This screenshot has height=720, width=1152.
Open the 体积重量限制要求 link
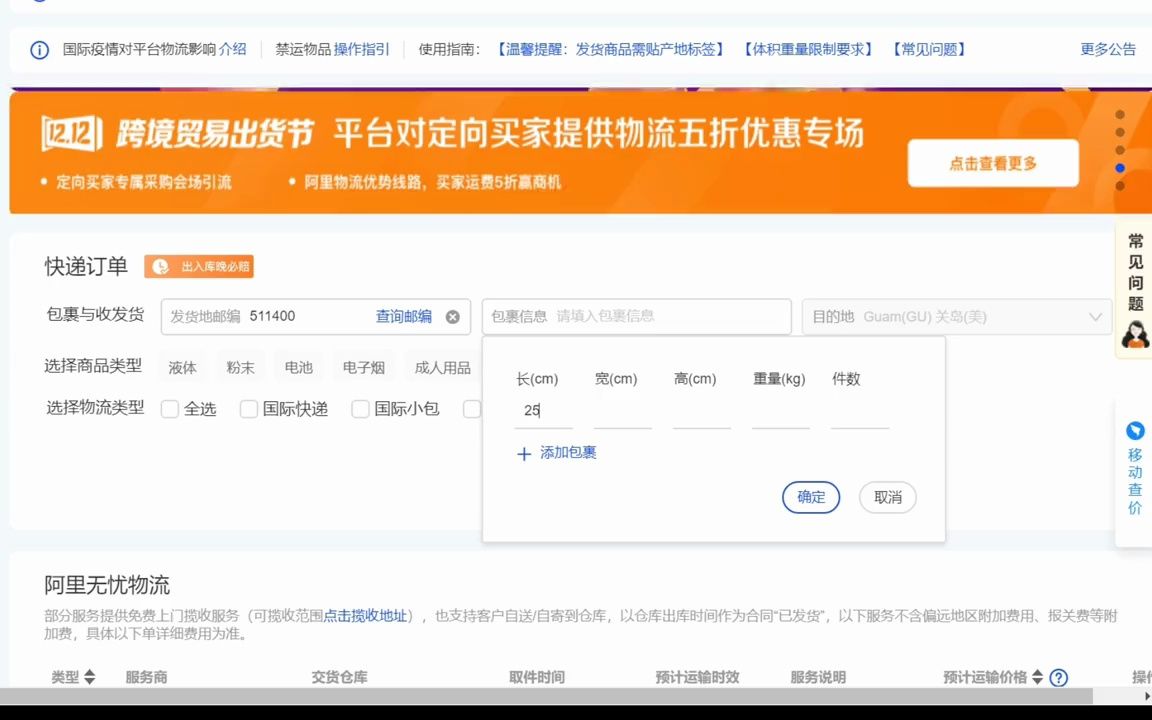pyautogui.click(x=808, y=49)
